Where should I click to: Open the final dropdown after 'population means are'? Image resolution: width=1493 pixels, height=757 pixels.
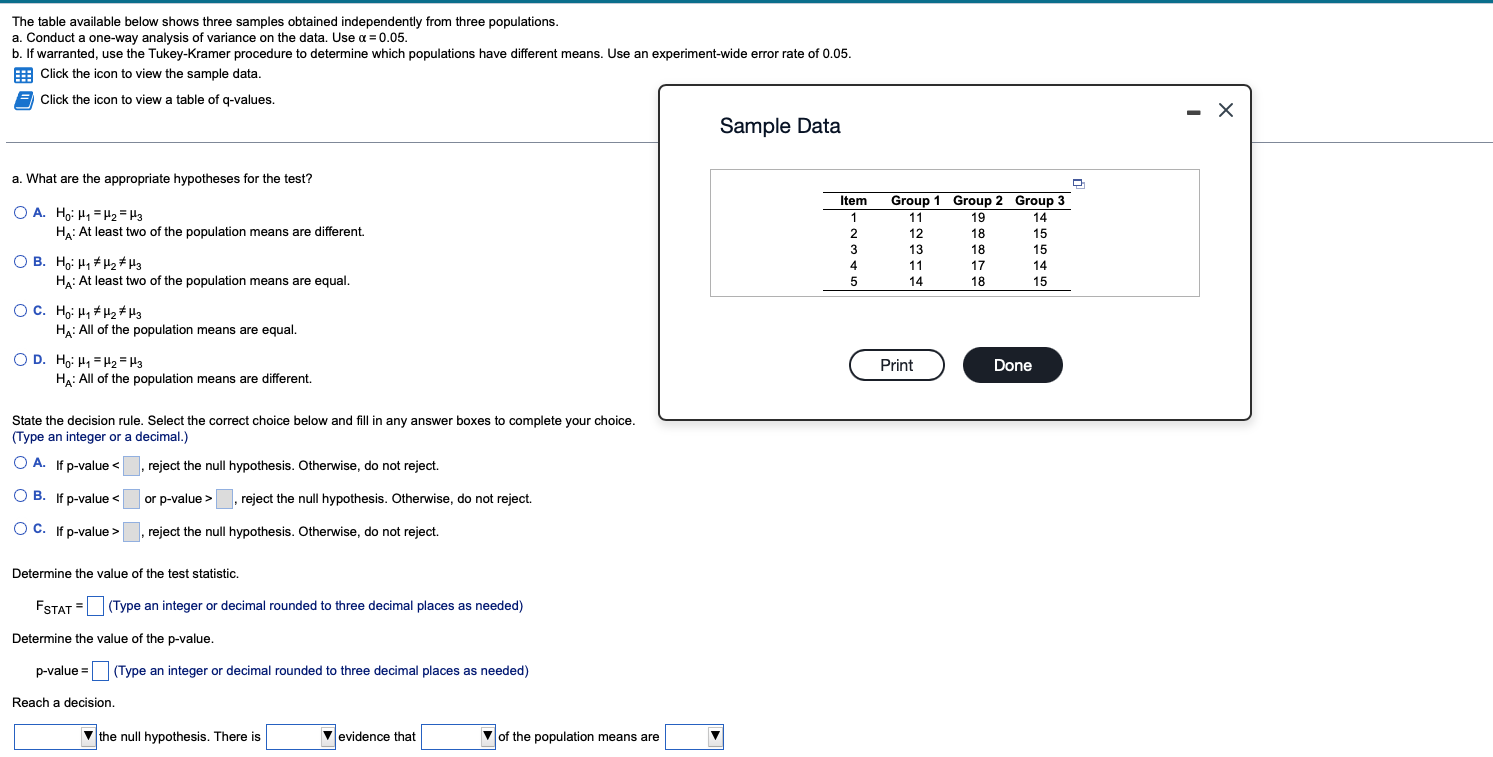click(x=695, y=736)
